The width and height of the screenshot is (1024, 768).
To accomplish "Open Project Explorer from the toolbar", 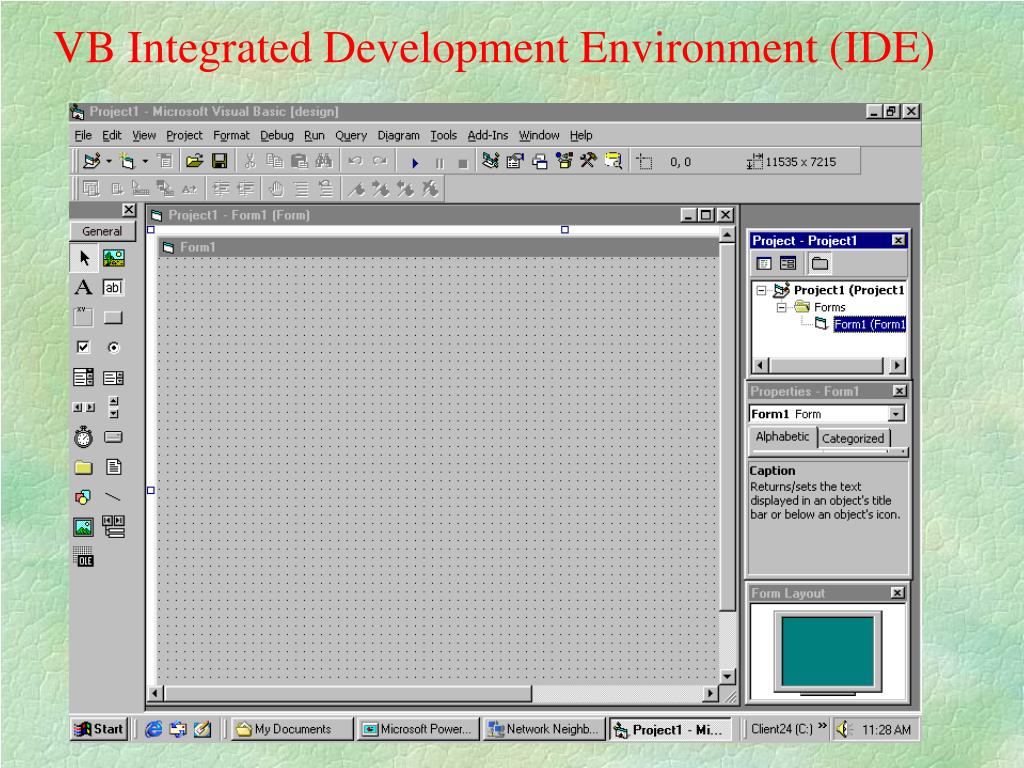I will click(490, 161).
